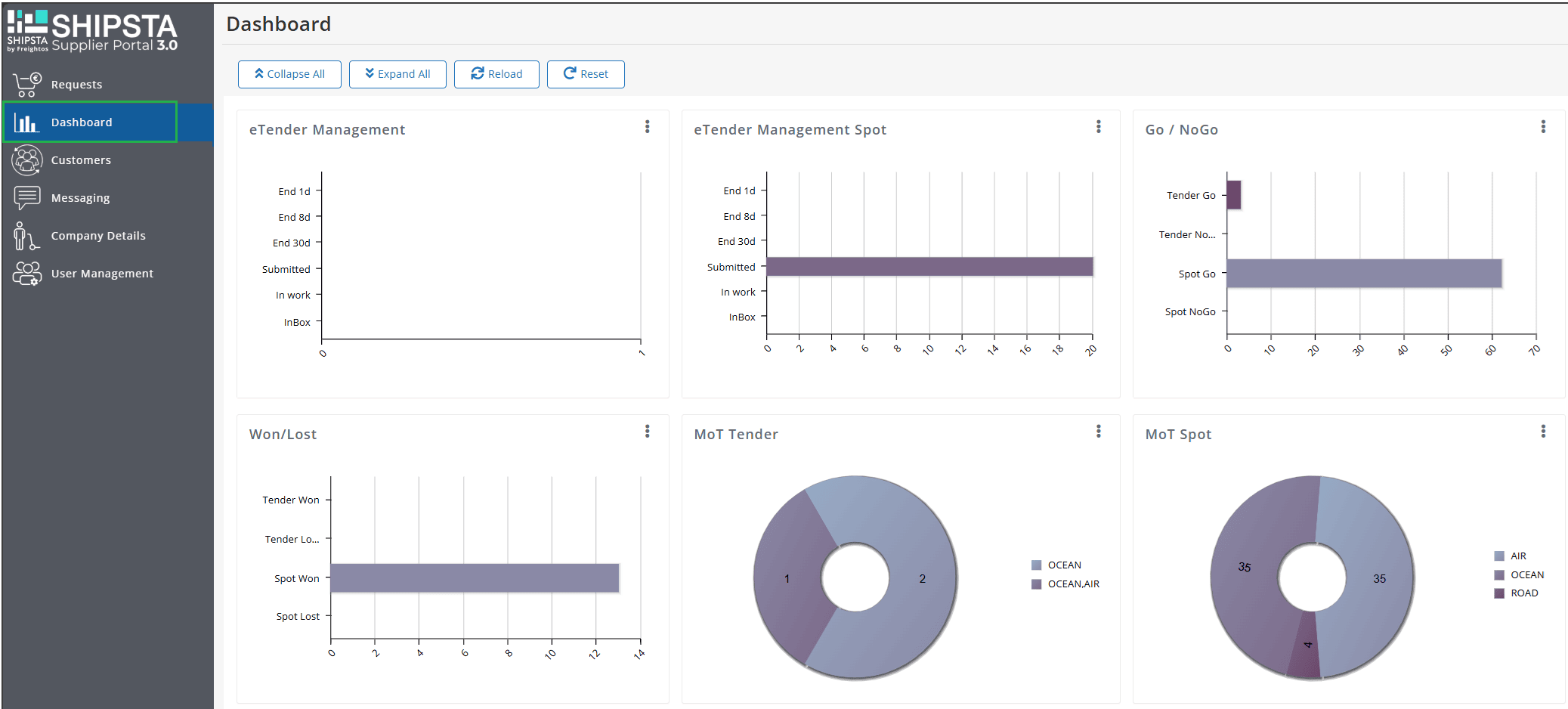Open the MoT Spot widget three-dot menu
Image resolution: width=1568 pixels, height=709 pixels.
click(1543, 432)
